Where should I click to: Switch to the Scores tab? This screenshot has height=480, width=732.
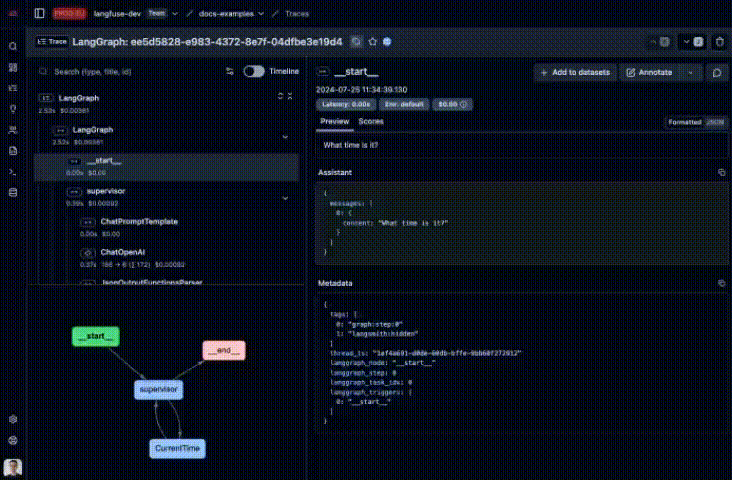370,121
